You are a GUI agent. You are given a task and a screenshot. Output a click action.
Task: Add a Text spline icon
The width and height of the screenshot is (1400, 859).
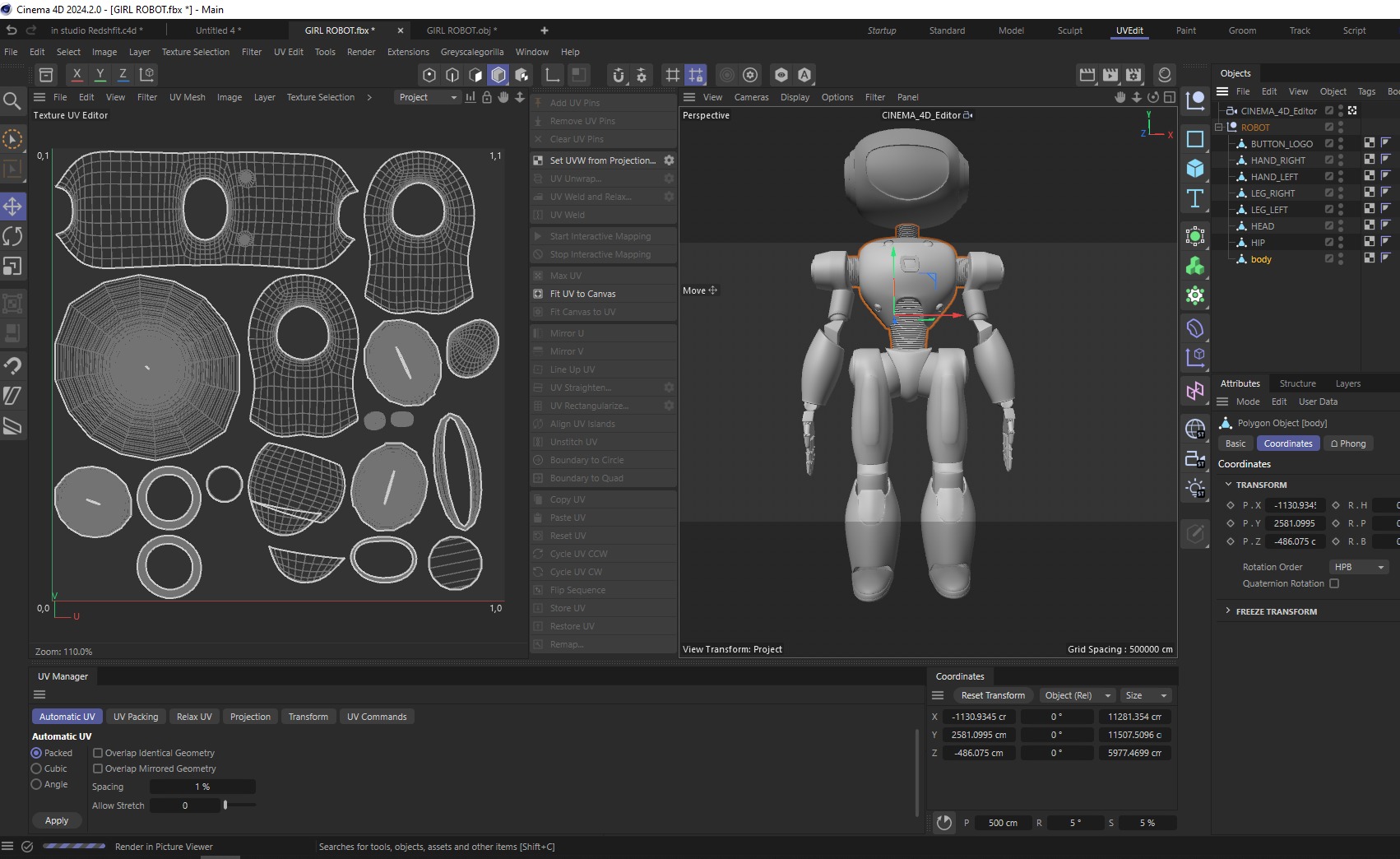coord(1195,198)
